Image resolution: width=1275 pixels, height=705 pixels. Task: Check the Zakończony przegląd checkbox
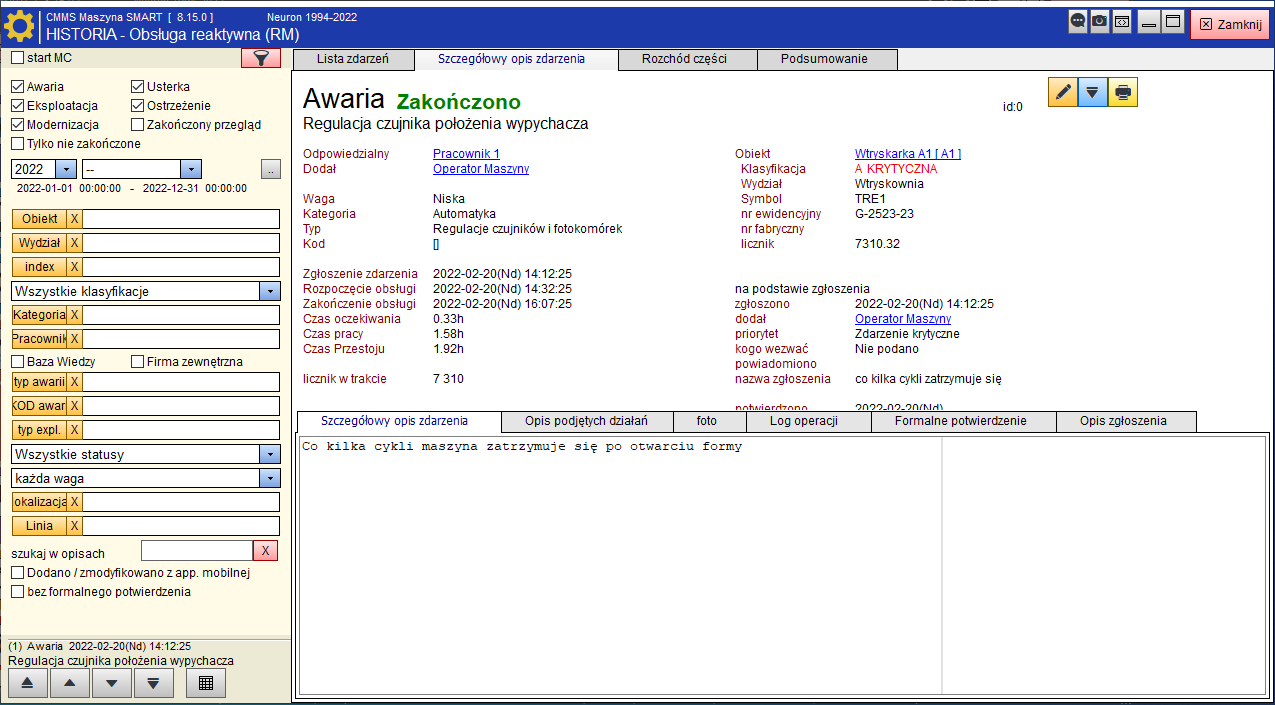[138, 125]
